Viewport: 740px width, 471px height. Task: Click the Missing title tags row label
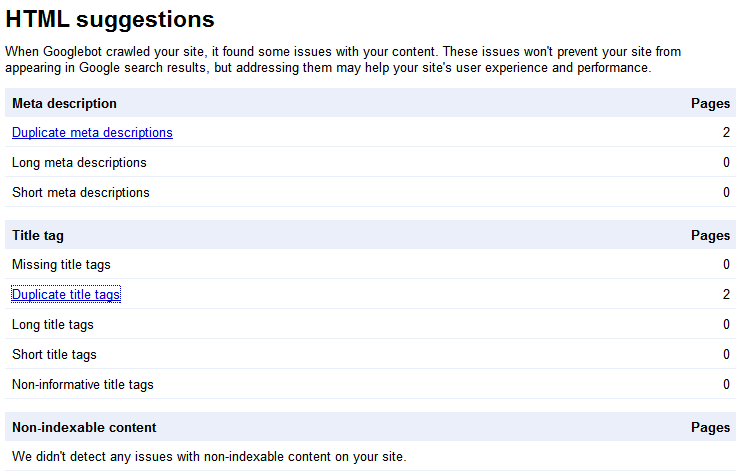(61, 265)
